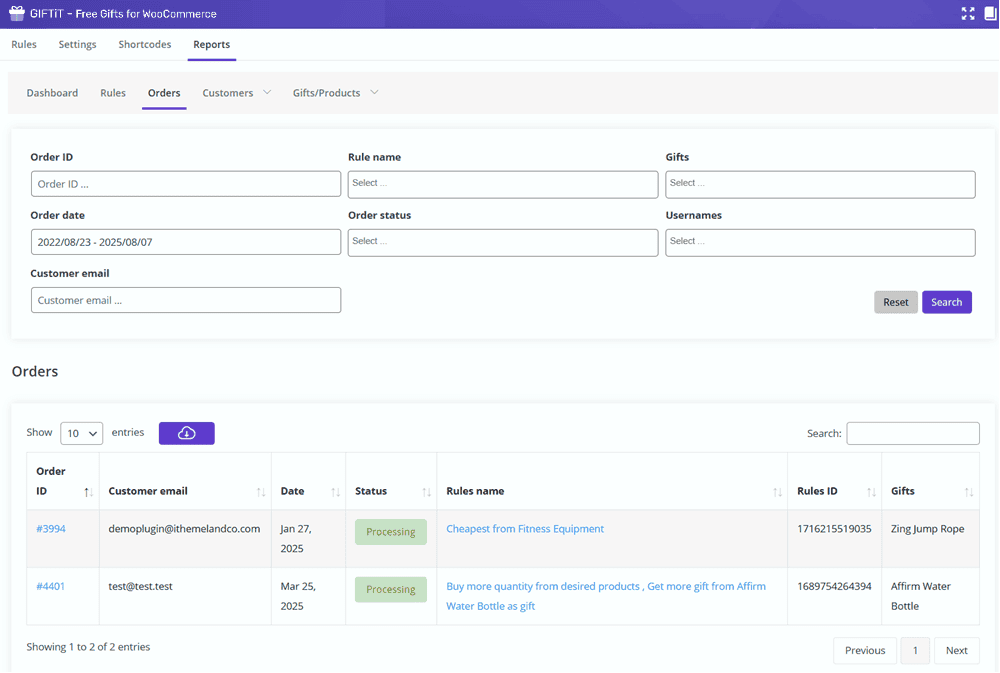Open the Cheapest from Fitness Equipment rule
This screenshot has height=673, width=1000.
click(525, 528)
